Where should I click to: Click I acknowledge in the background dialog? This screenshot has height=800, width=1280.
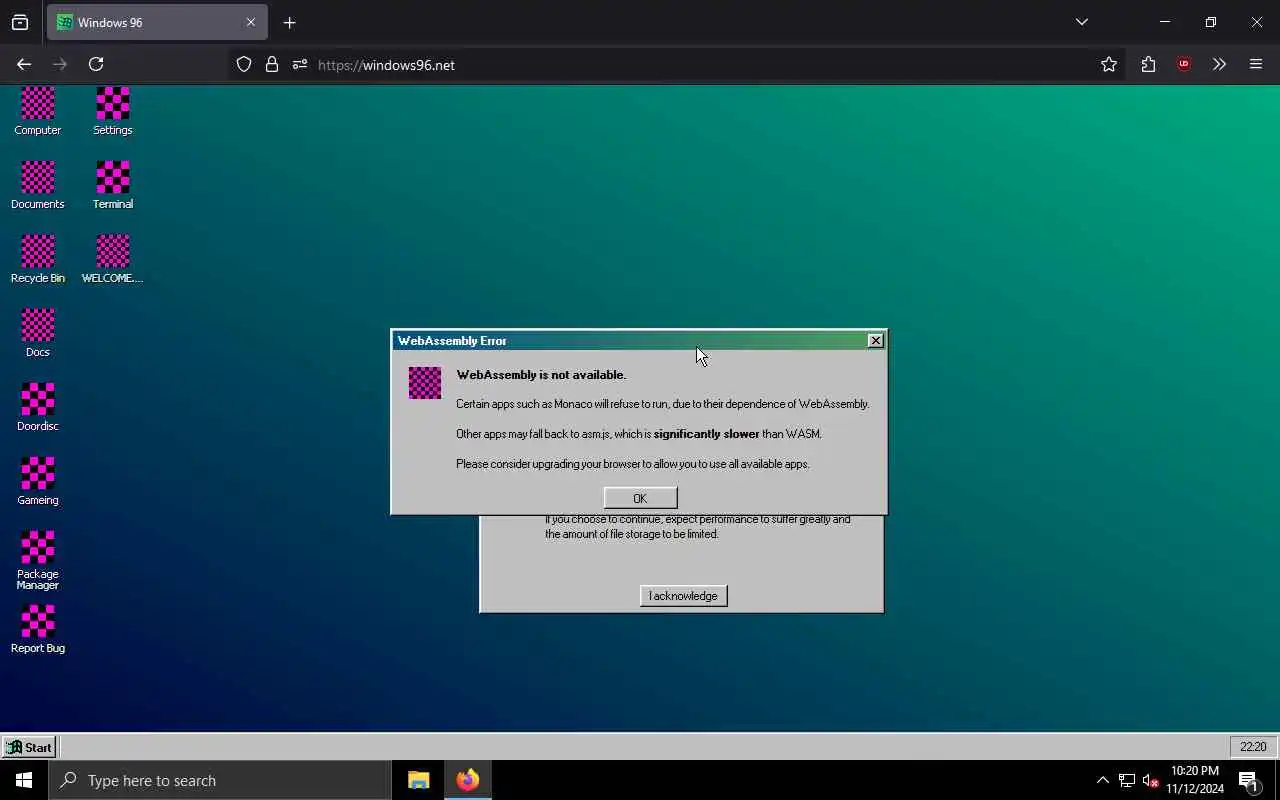click(683, 596)
